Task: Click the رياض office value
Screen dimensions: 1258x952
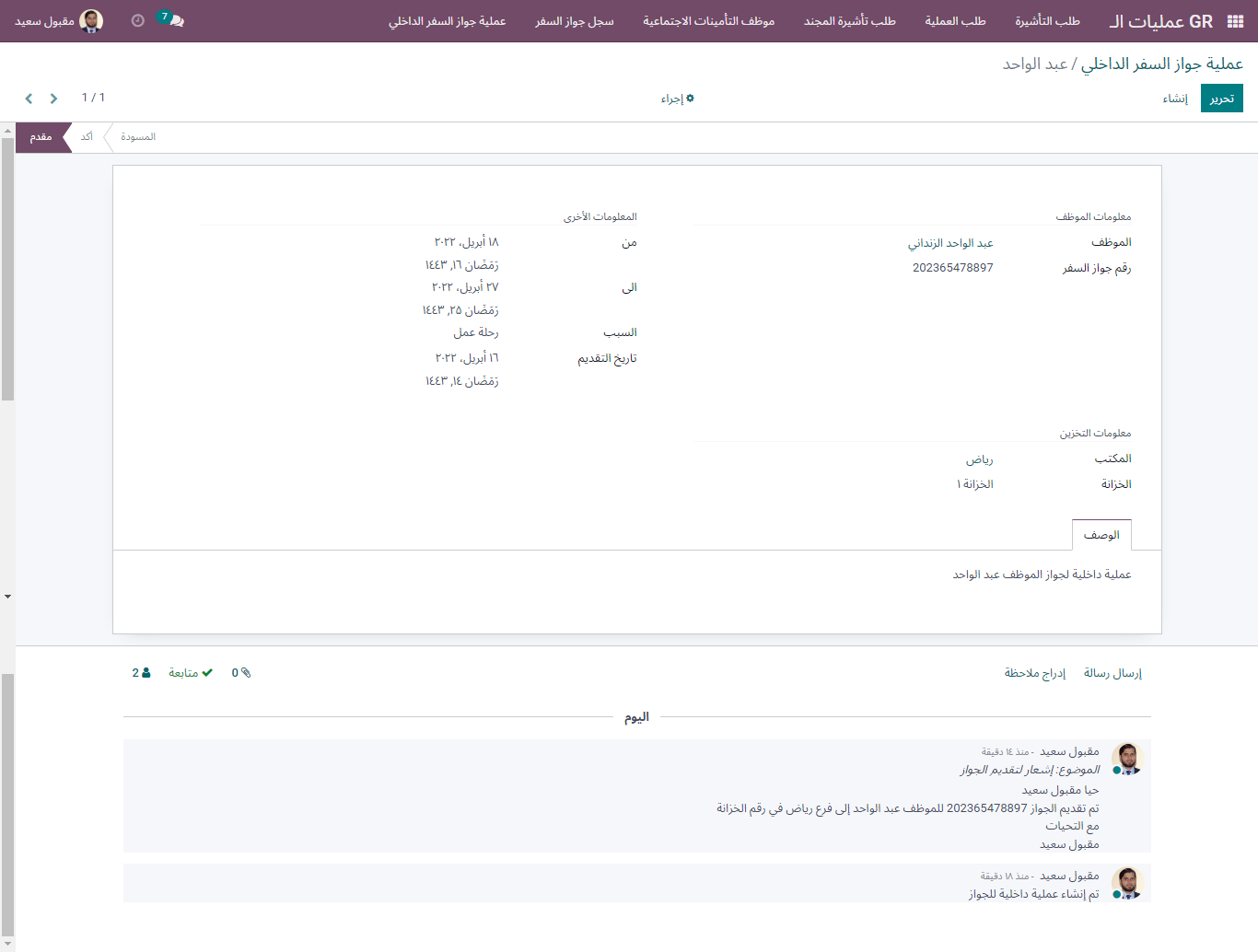Action: [980, 459]
